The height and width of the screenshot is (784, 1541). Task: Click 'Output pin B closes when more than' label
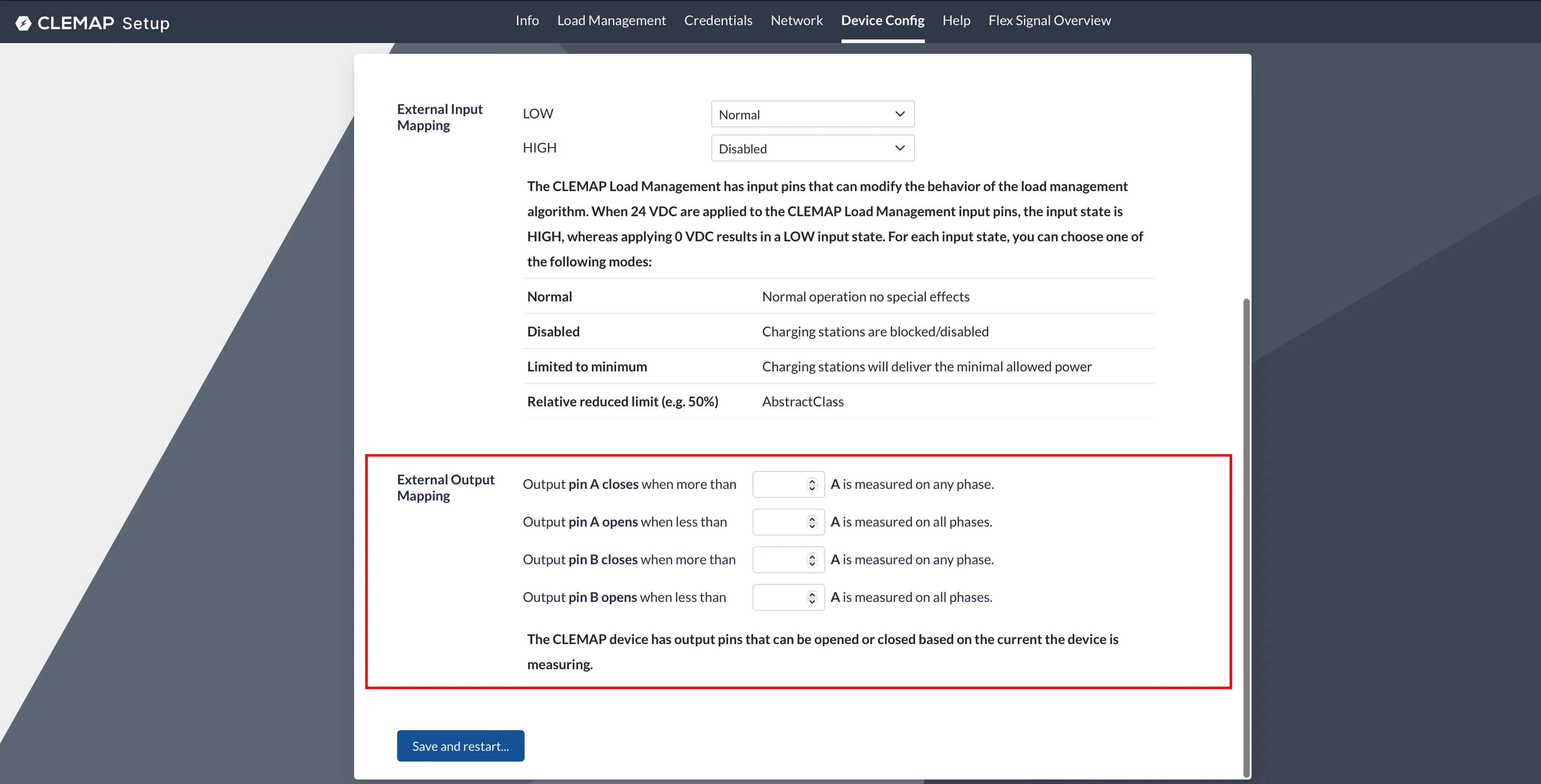(629, 560)
